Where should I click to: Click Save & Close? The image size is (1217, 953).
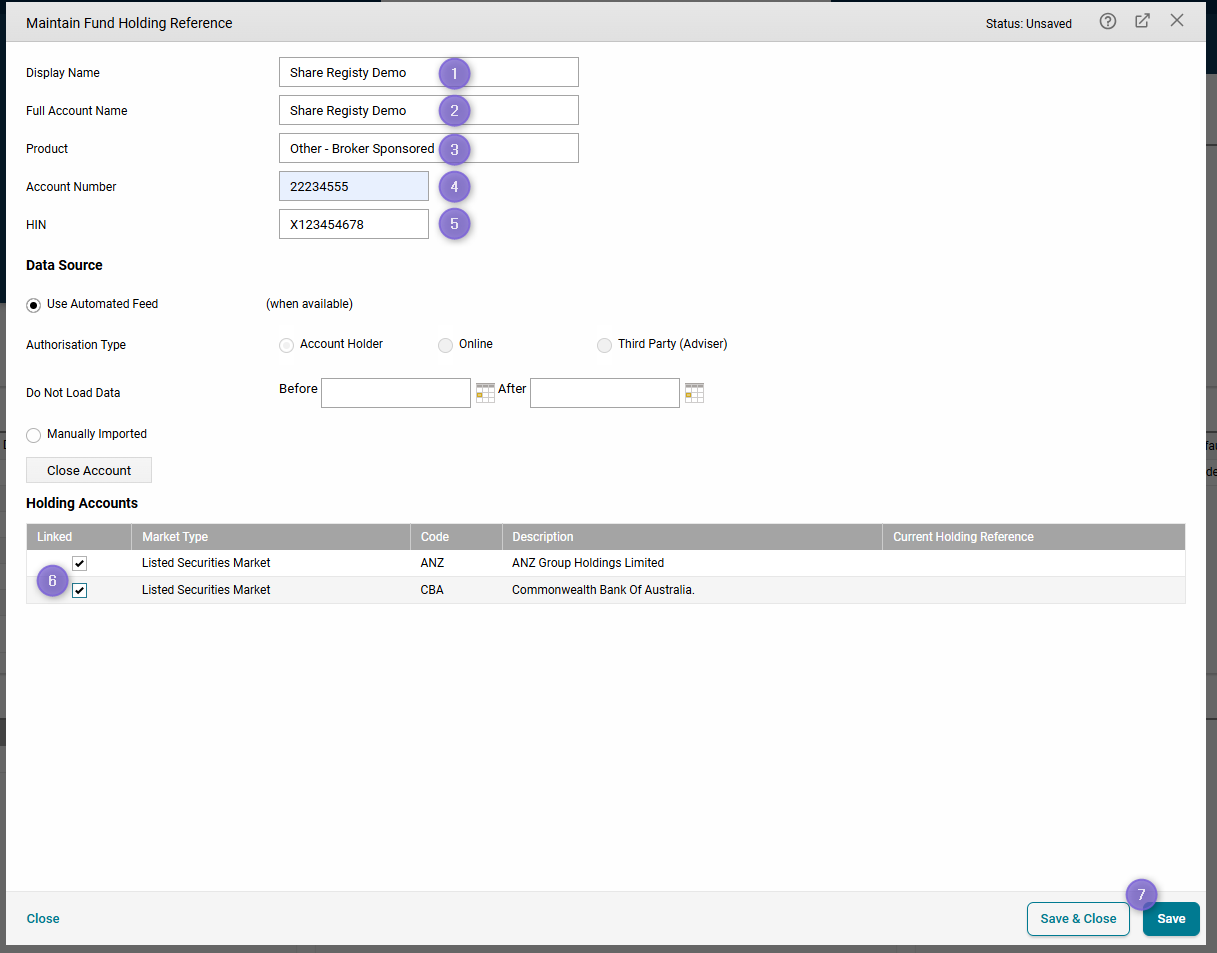point(1078,918)
